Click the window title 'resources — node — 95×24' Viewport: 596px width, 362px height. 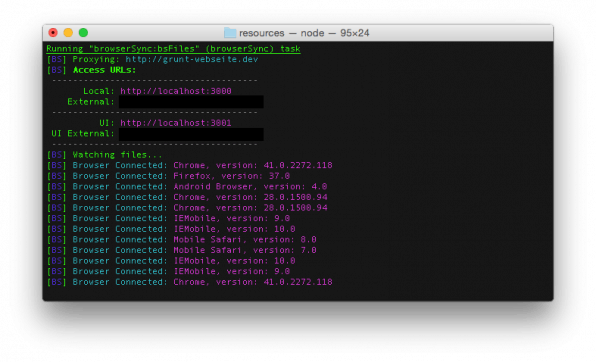304,33
